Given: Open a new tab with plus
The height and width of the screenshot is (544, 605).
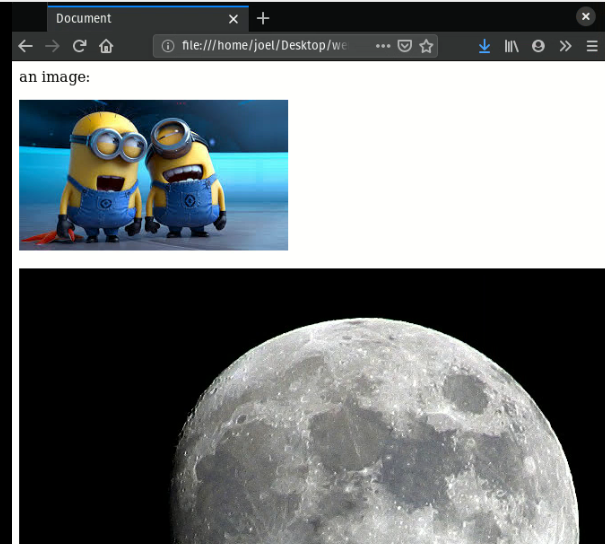Looking at the screenshot, I should (x=263, y=18).
